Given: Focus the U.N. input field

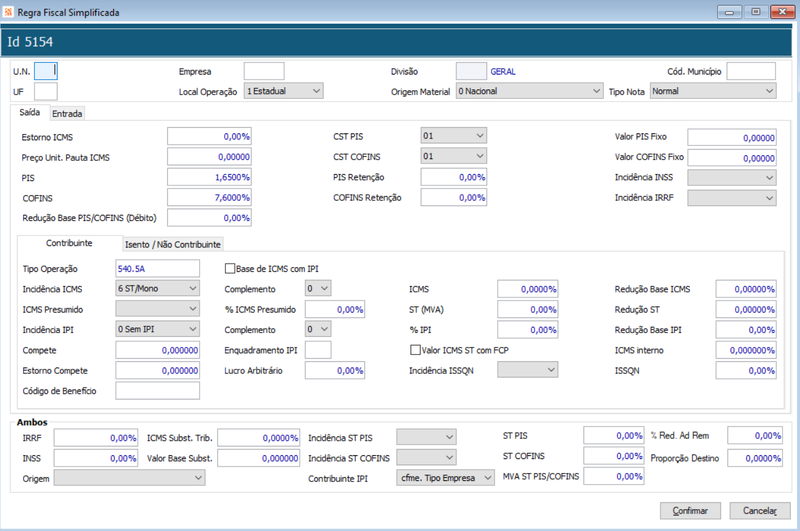Looking at the screenshot, I should pyautogui.click(x=46, y=71).
